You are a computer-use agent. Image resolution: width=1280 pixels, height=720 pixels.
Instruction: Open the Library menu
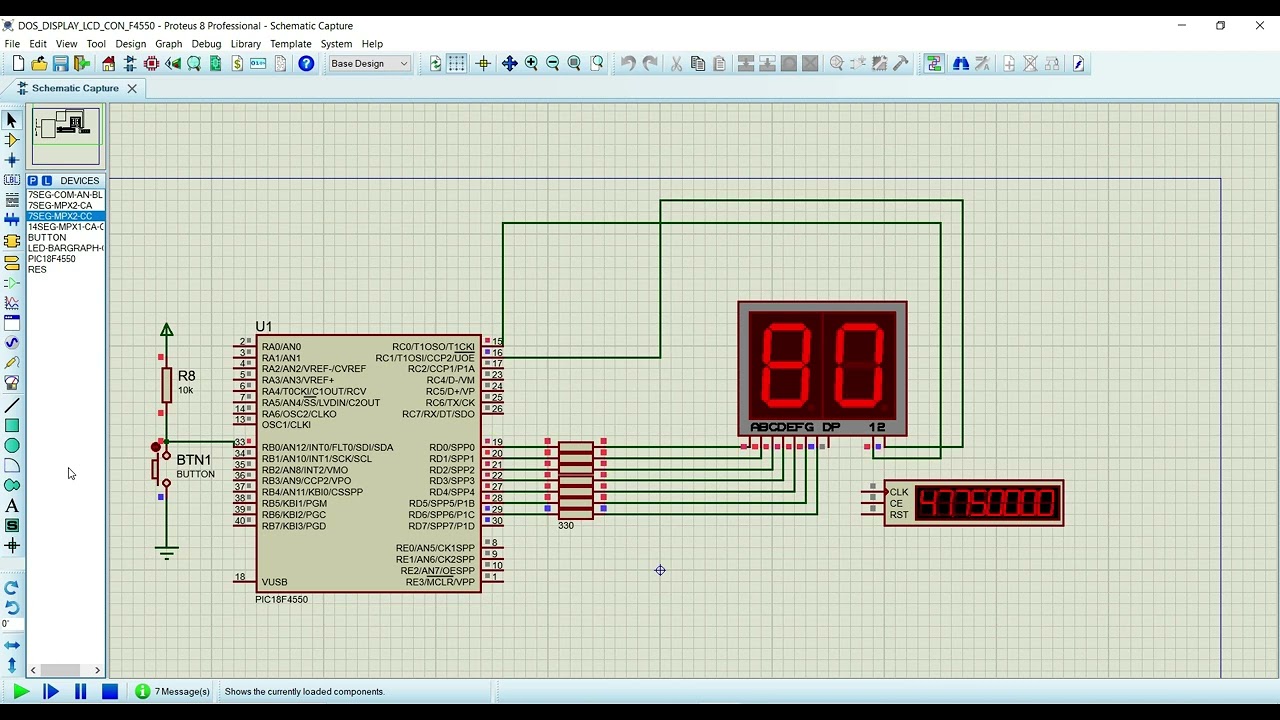[245, 44]
